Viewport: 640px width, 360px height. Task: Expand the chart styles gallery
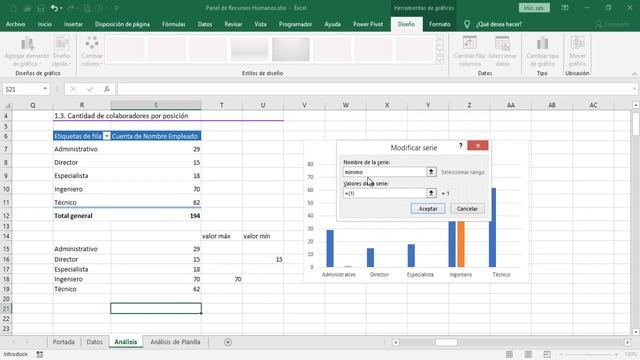[x=440, y=60]
